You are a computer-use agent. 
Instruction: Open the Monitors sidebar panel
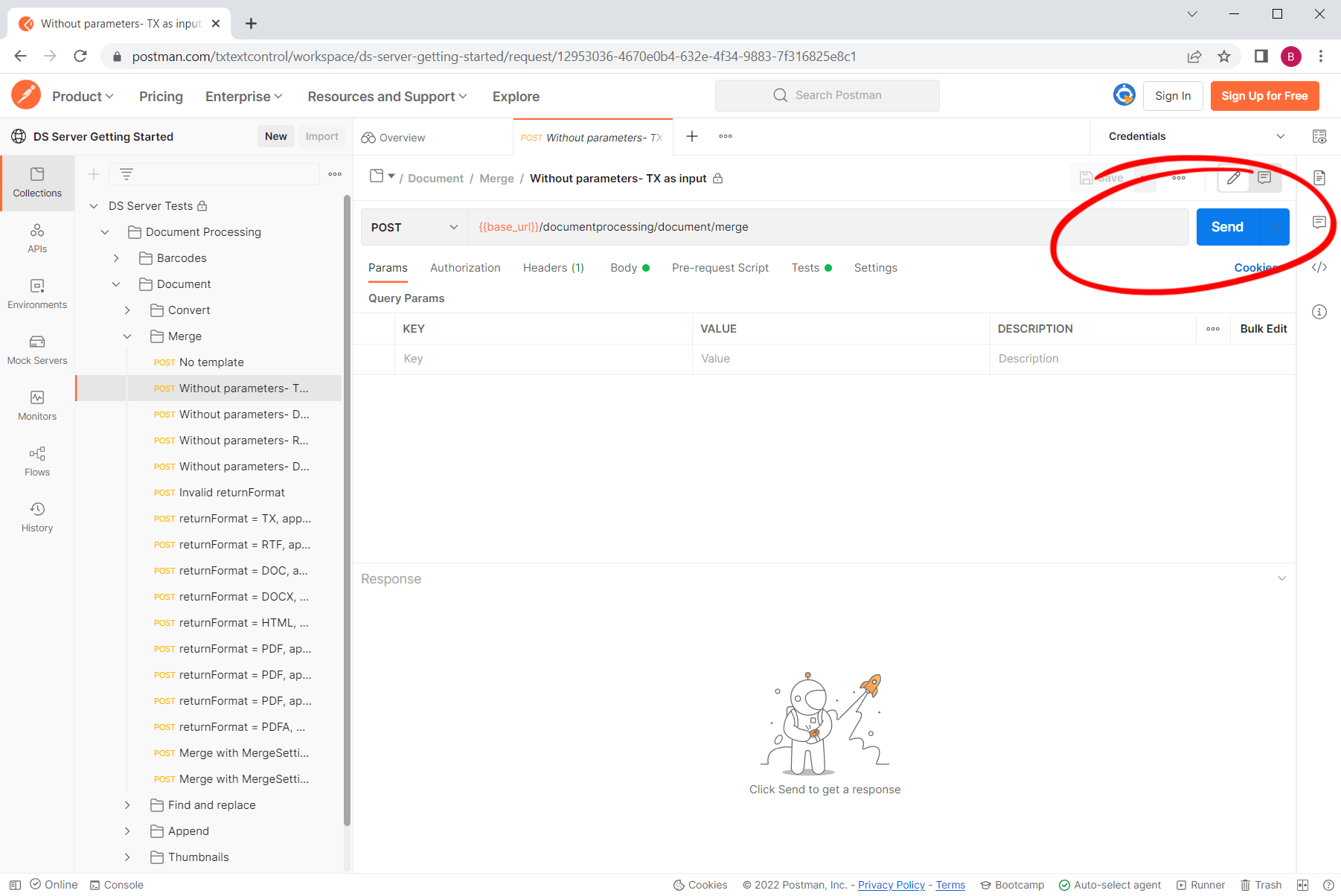click(x=37, y=406)
